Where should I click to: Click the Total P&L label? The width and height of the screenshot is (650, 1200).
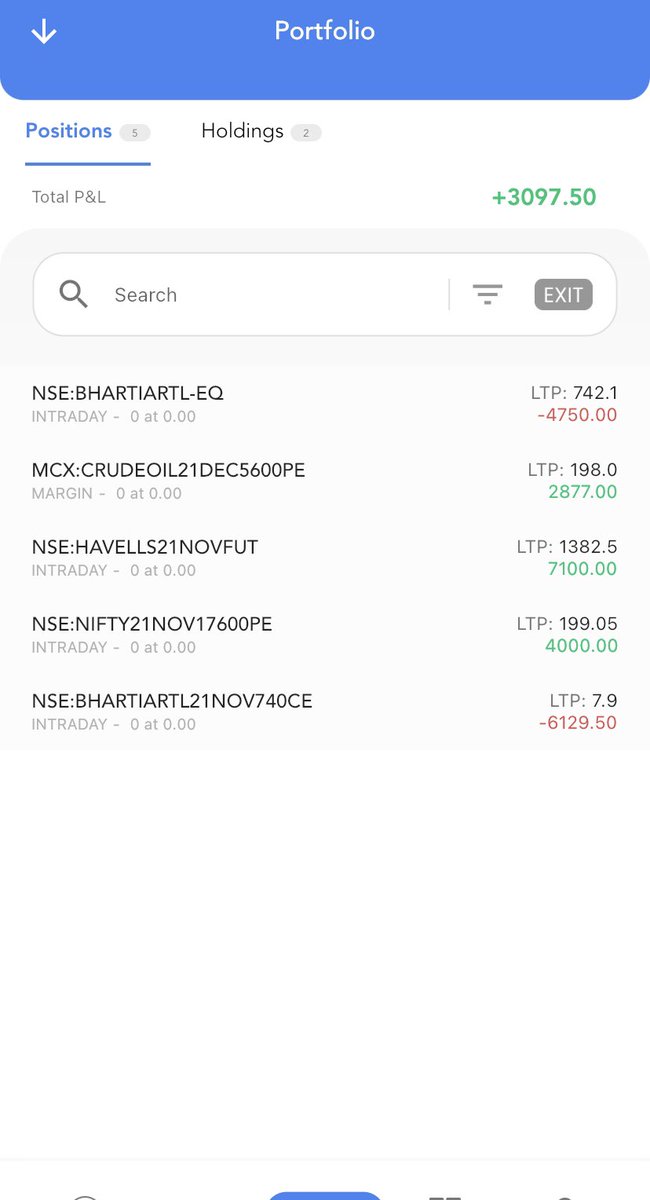[69, 197]
